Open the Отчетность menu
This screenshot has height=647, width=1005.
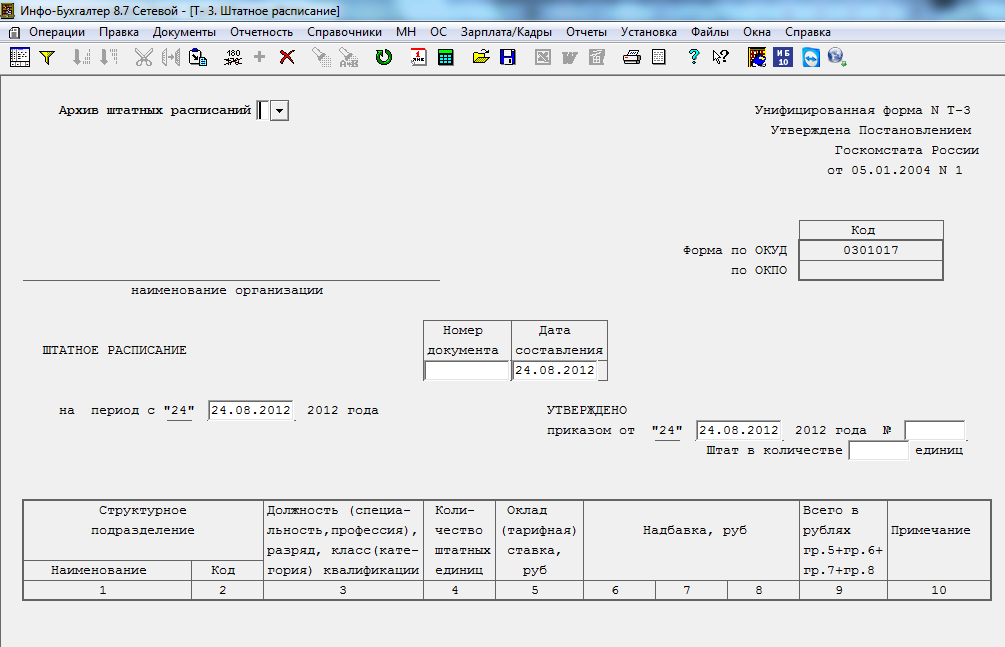[x=262, y=32]
